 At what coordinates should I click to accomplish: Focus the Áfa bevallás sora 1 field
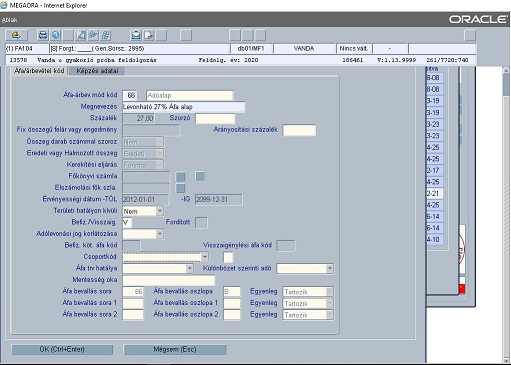pos(133,303)
